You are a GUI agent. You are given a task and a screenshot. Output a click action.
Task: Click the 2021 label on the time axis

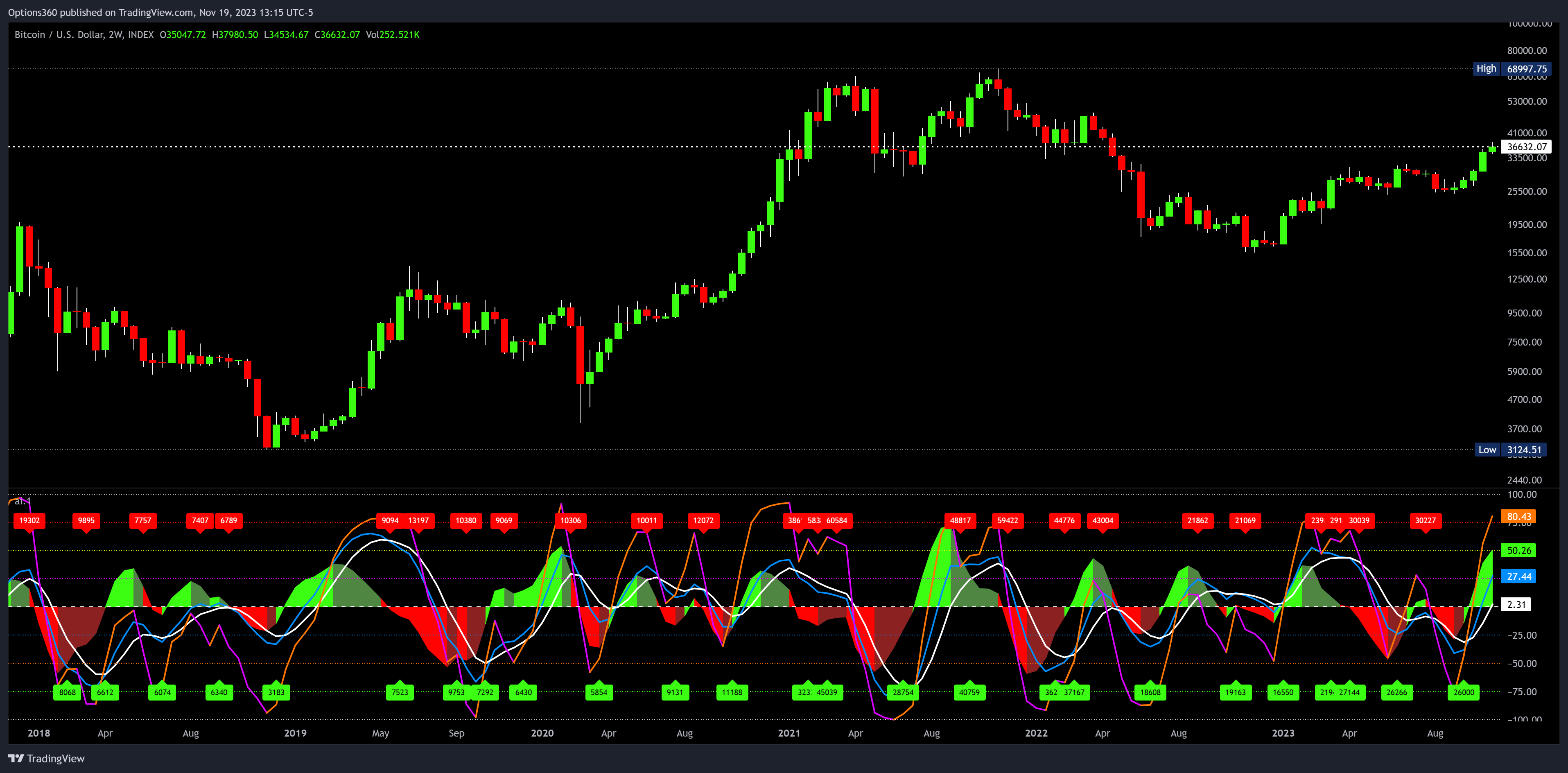tap(789, 733)
